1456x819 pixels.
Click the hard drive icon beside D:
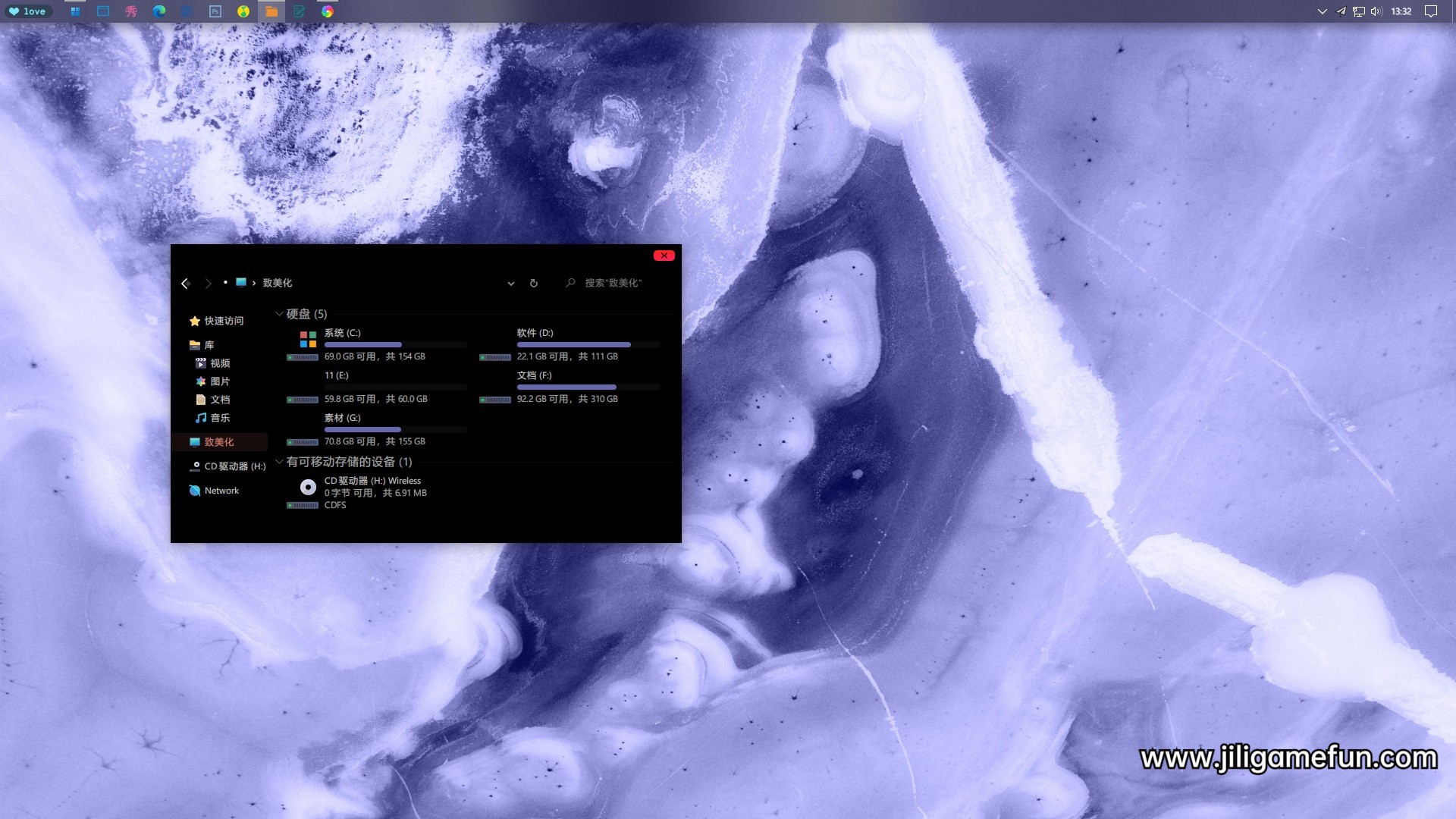coord(495,357)
